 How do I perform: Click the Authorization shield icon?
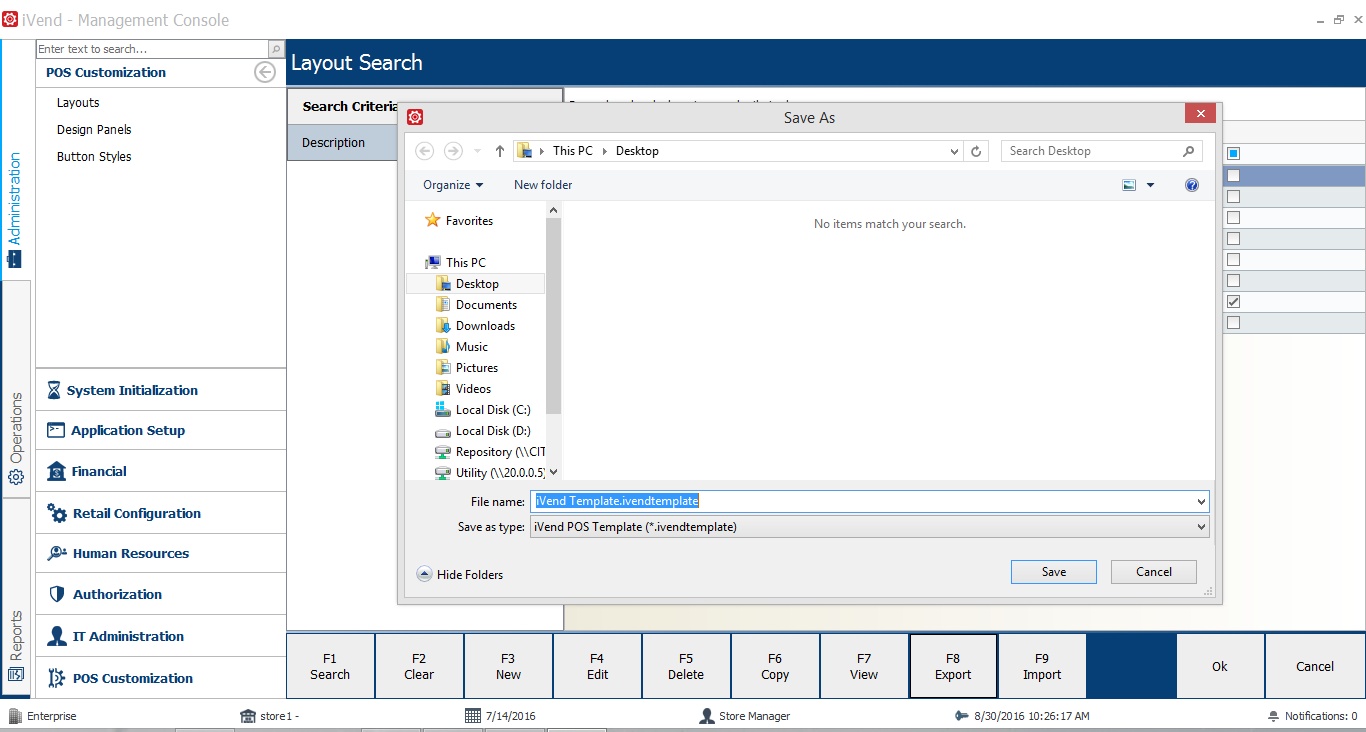pyautogui.click(x=56, y=594)
